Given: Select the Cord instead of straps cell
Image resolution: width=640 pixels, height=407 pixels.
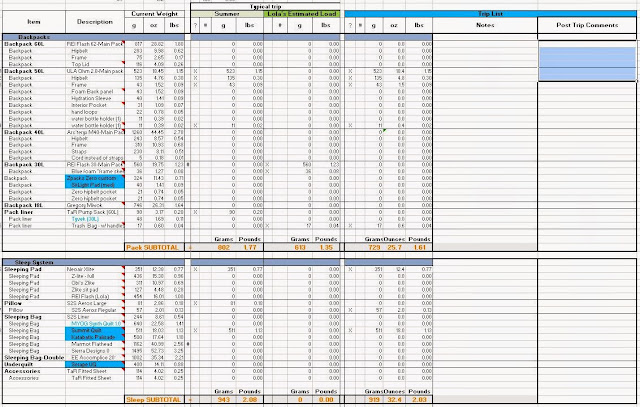Looking at the screenshot, I should click(x=95, y=158).
